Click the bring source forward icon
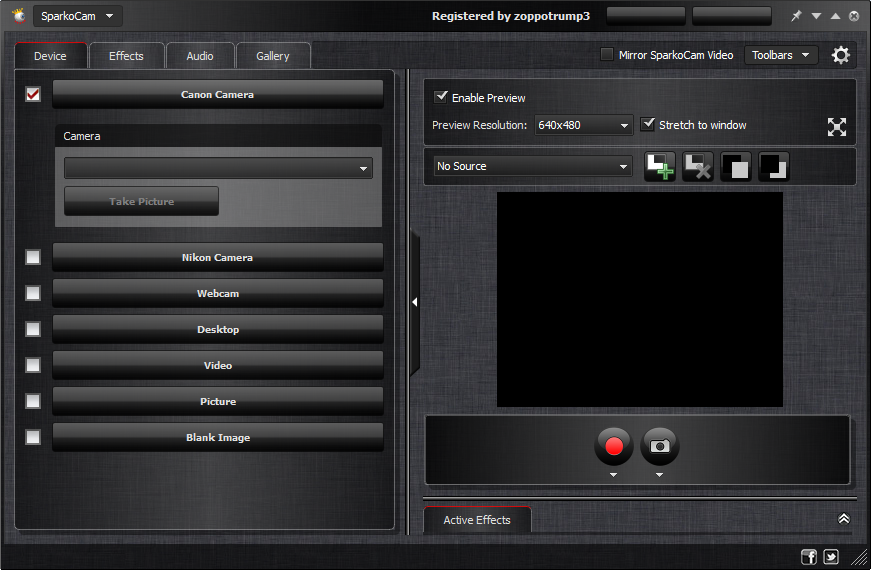871x570 pixels. point(735,166)
